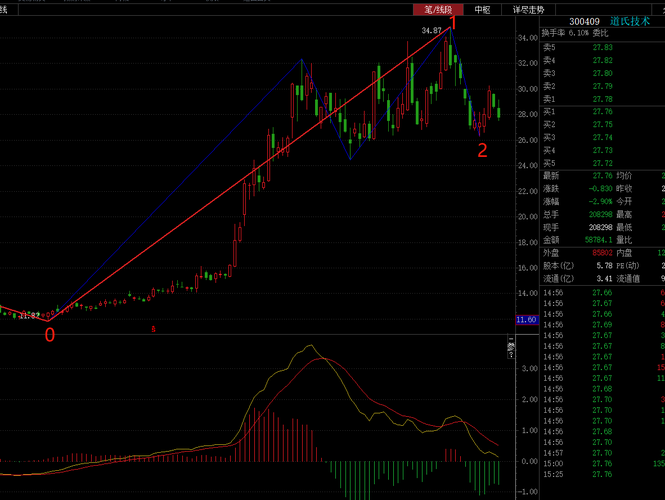Click the 均价 label
The width and height of the screenshot is (665, 500).
coord(624,176)
